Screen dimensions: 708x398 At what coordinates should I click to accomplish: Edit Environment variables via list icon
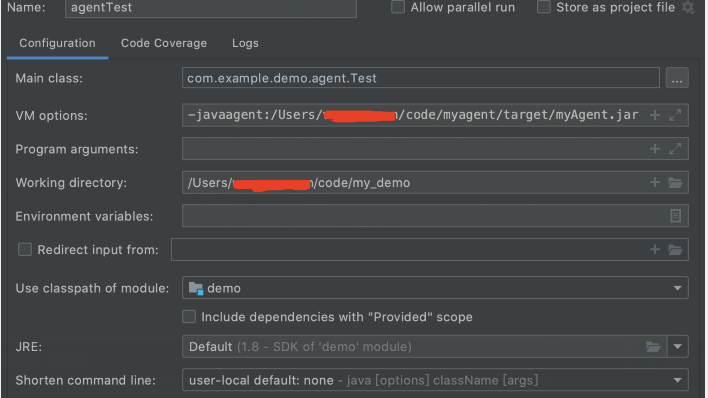click(675, 216)
